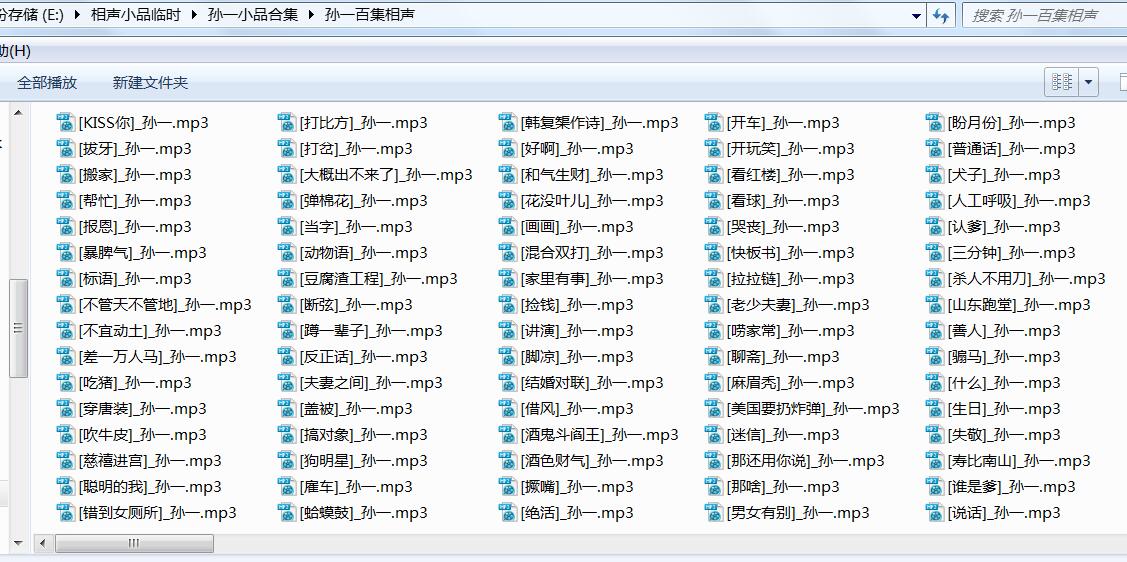Select file [麻眉秃]_孙一.mp3

tap(780, 382)
